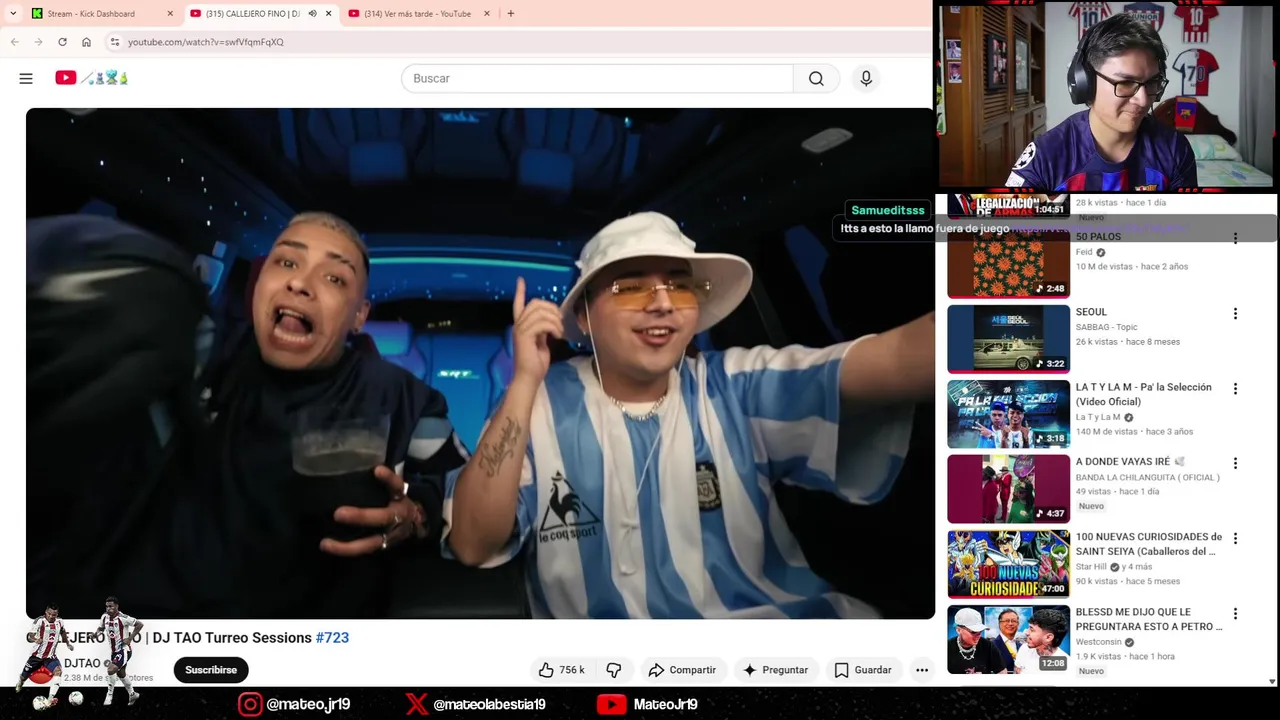The width and height of the screenshot is (1280, 720).
Task: Click the 'Feid' channel name
Action: (x=1084, y=252)
